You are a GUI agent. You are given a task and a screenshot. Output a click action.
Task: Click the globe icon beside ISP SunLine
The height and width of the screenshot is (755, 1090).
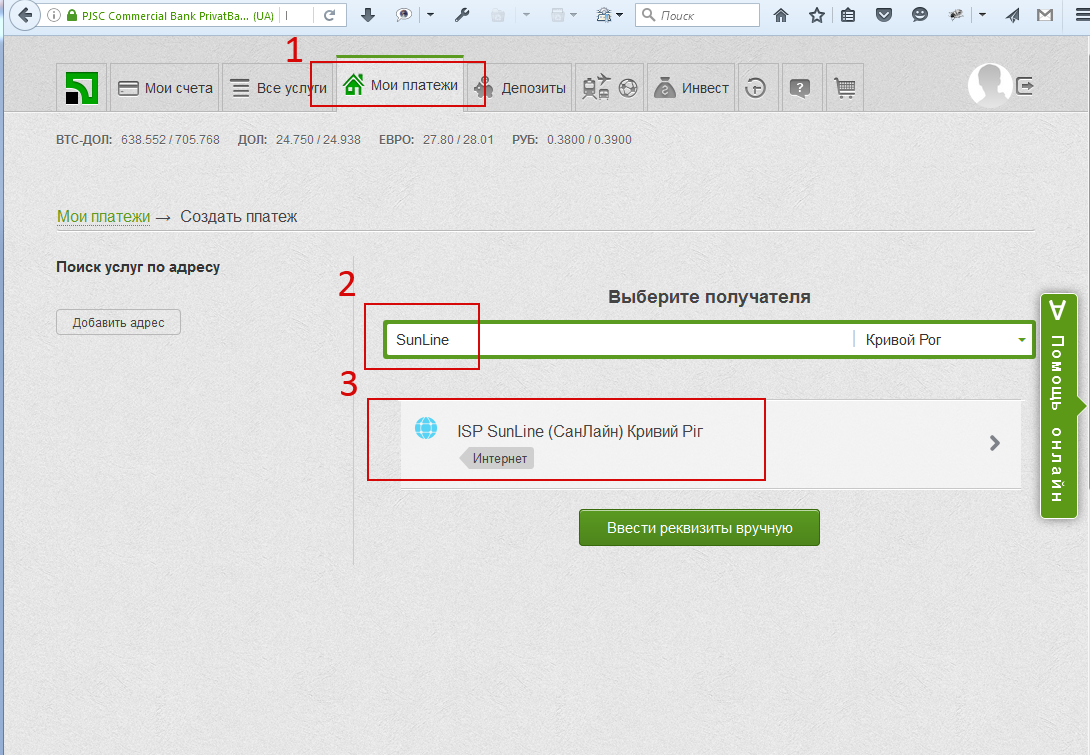426,428
